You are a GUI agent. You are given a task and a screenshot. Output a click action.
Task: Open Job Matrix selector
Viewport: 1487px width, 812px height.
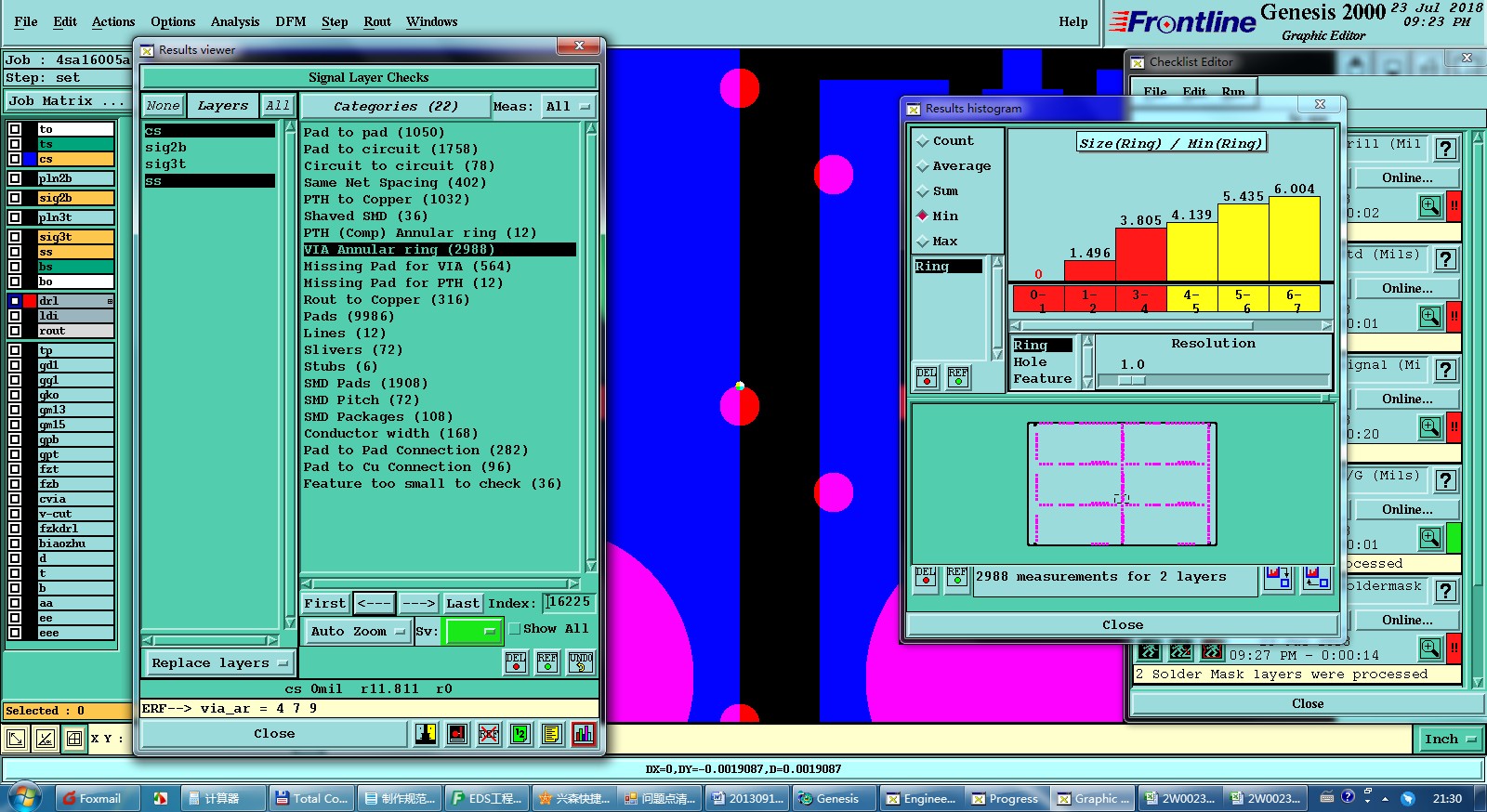[x=67, y=101]
